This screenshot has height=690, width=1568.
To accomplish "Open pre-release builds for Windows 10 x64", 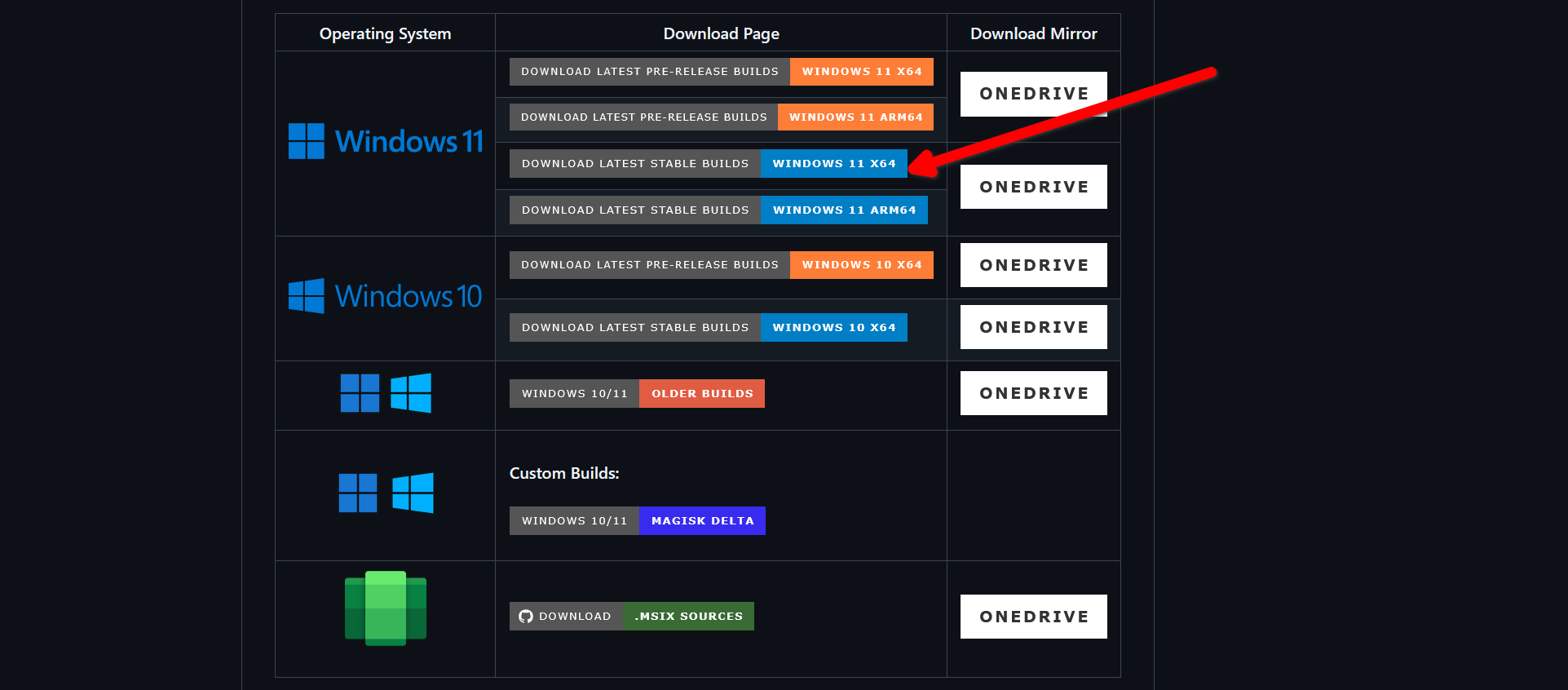I will 722,265.
